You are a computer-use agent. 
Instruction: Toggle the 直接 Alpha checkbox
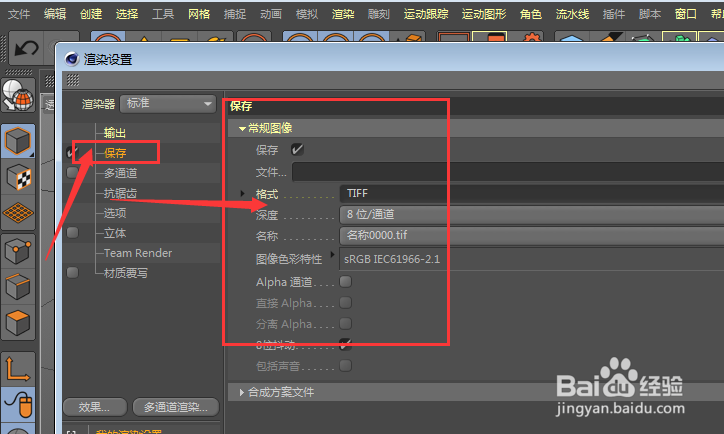click(345, 302)
